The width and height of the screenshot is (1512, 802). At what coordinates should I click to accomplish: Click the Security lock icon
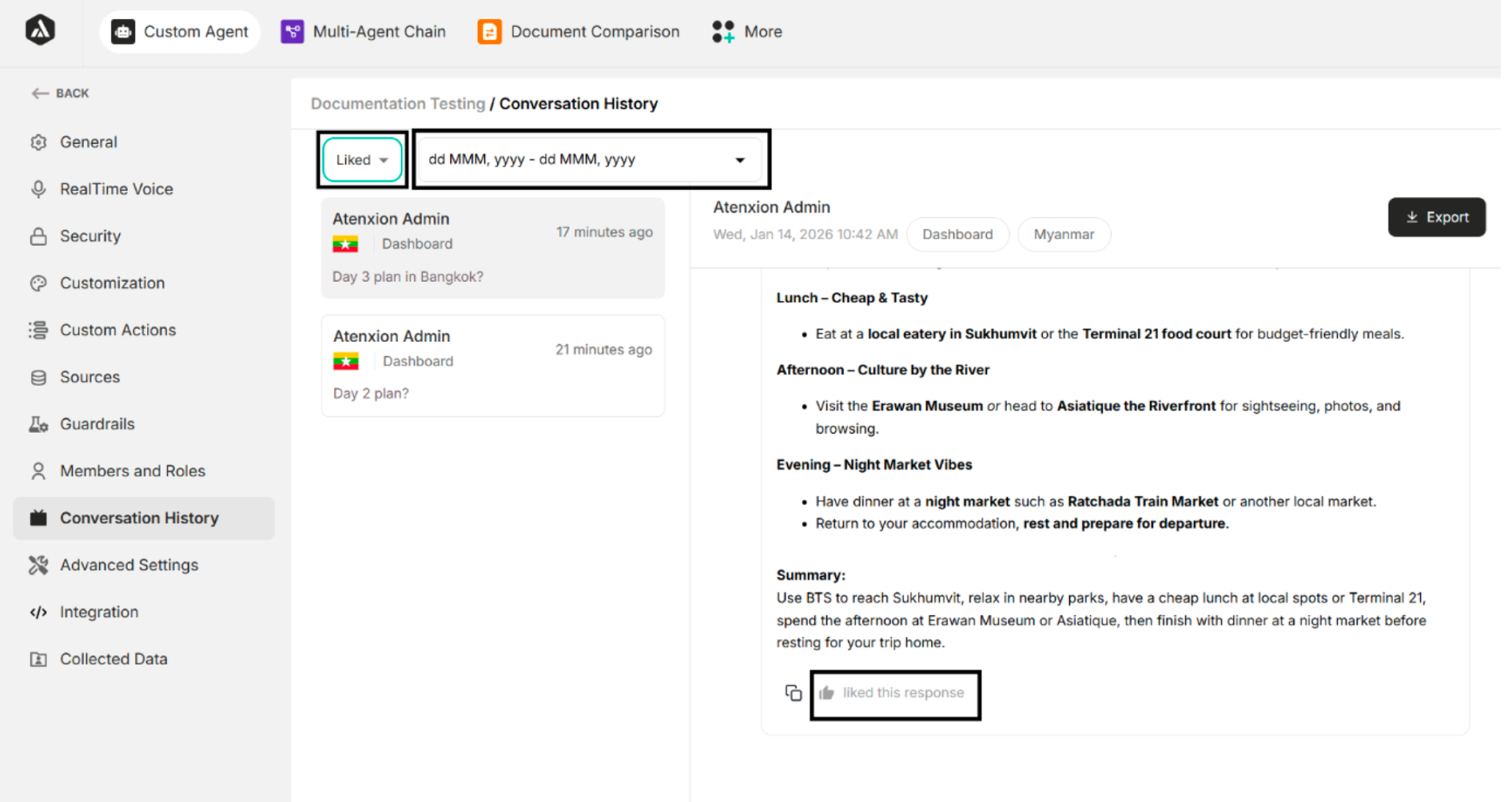pos(38,236)
